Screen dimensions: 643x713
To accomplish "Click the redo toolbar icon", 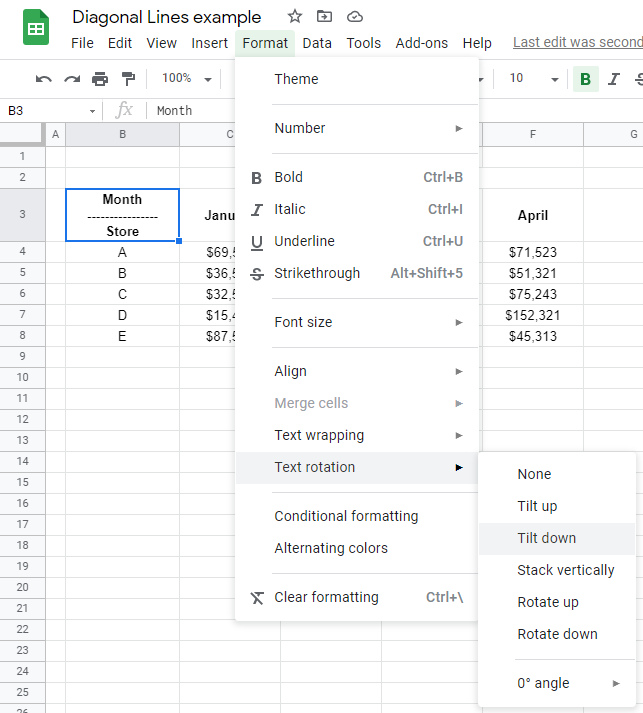I will tap(71, 79).
